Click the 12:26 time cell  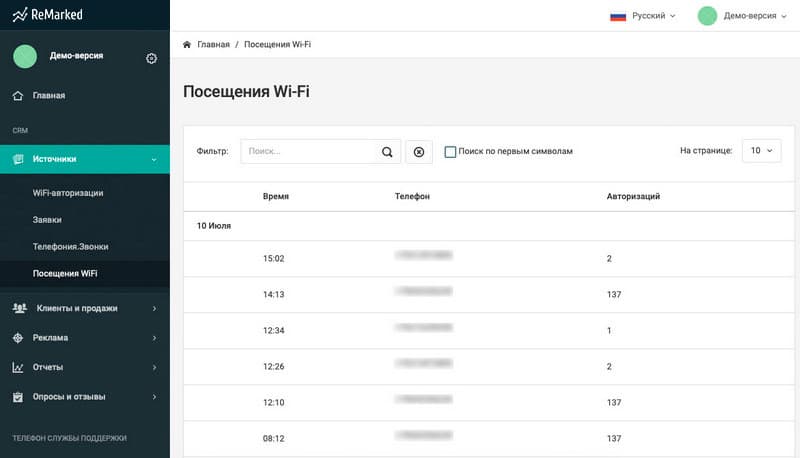(x=273, y=366)
